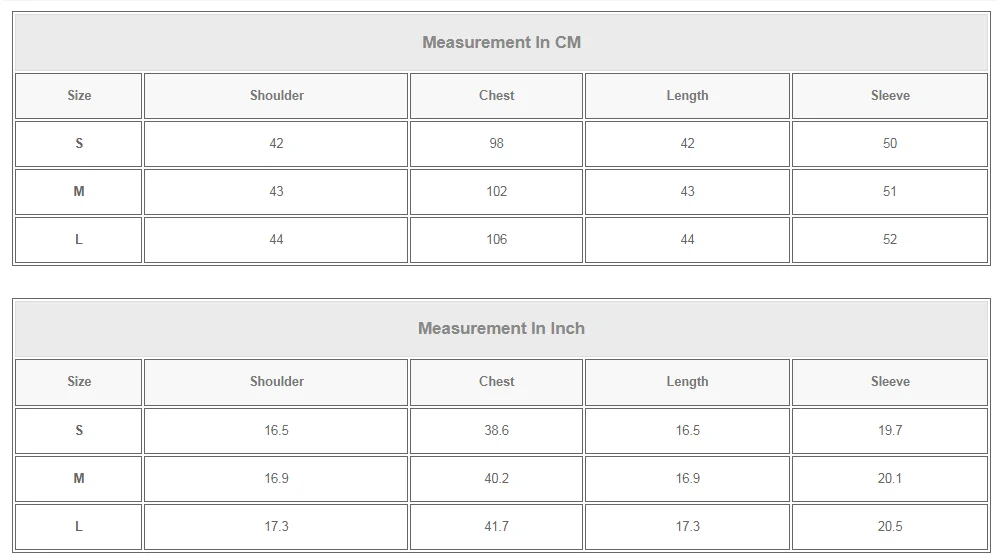Click the Measurement In Inch header
Screen dimensions: 998x560
point(502,328)
